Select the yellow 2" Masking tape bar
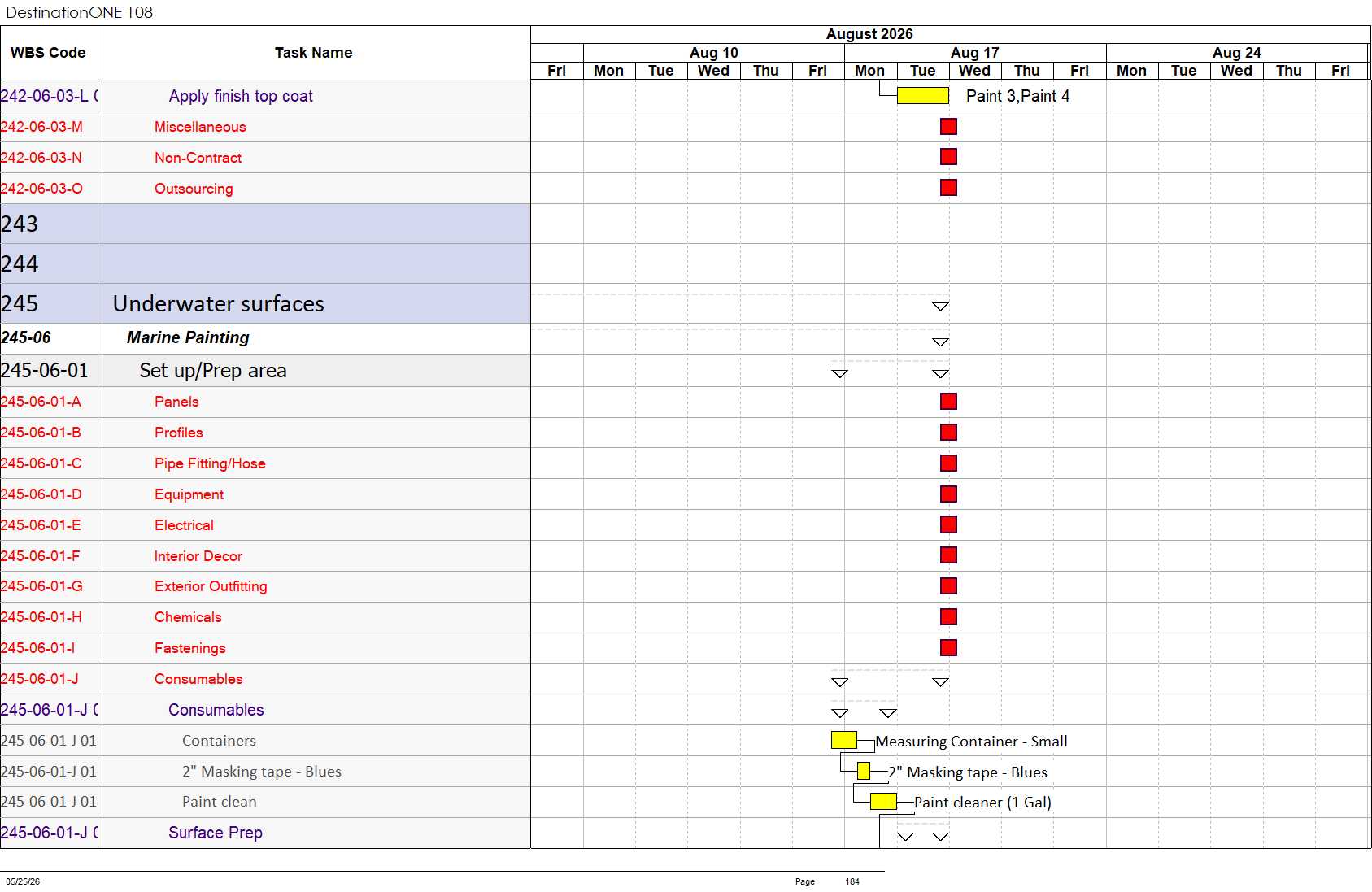 coord(864,771)
